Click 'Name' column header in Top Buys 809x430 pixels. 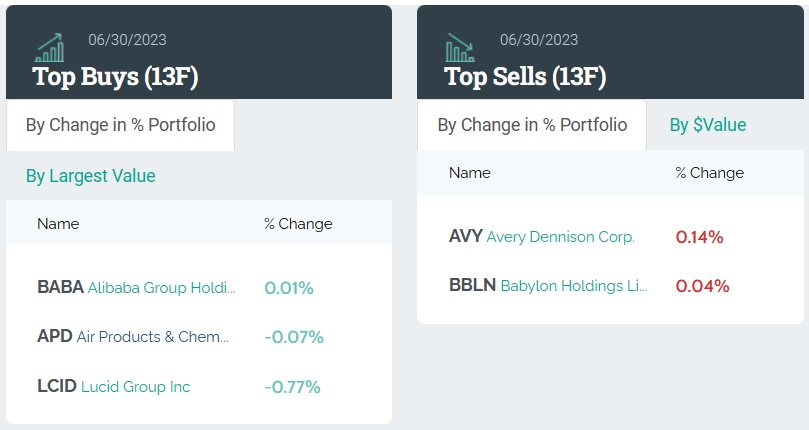(58, 224)
